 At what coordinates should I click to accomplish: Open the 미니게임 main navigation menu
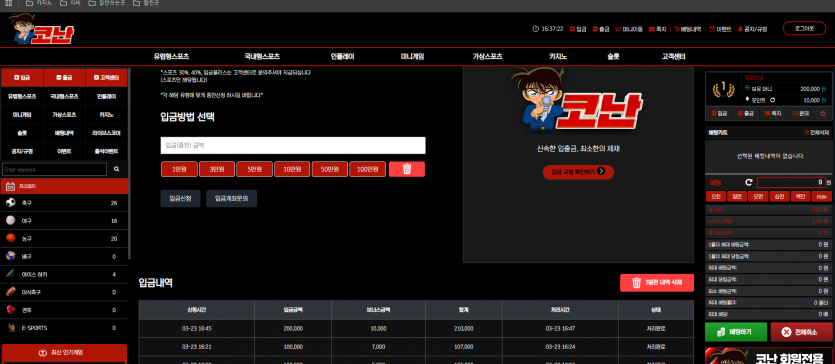click(x=412, y=56)
